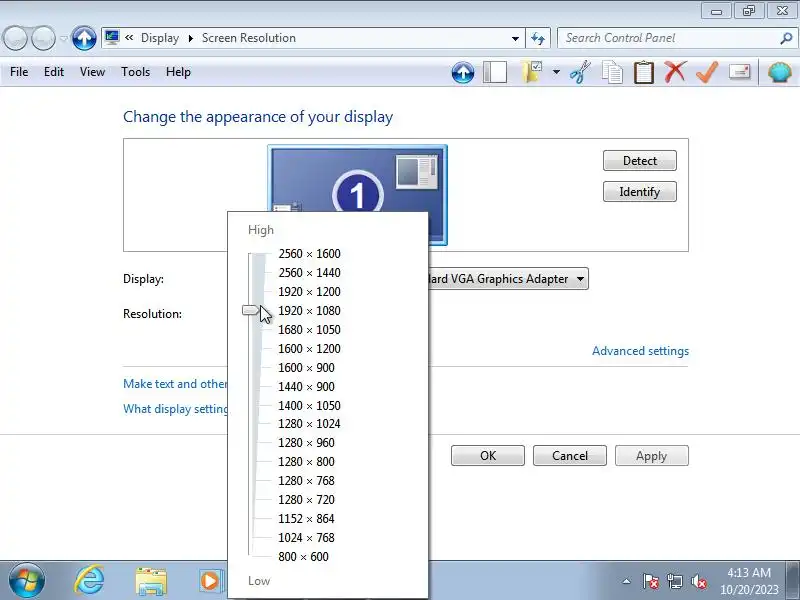800x600 pixels.
Task: Click the folder options toolbar icon
Action: pyautogui.click(x=531, y=72)
